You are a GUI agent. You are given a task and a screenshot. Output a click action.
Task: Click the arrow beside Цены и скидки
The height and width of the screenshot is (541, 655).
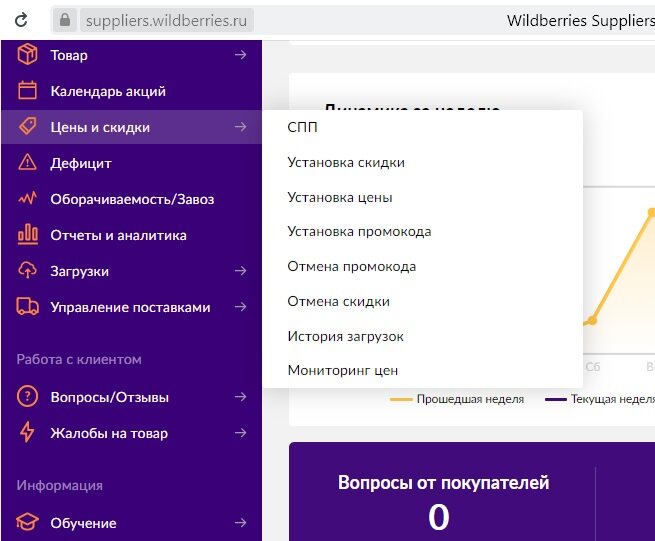(x=240, y=127)
